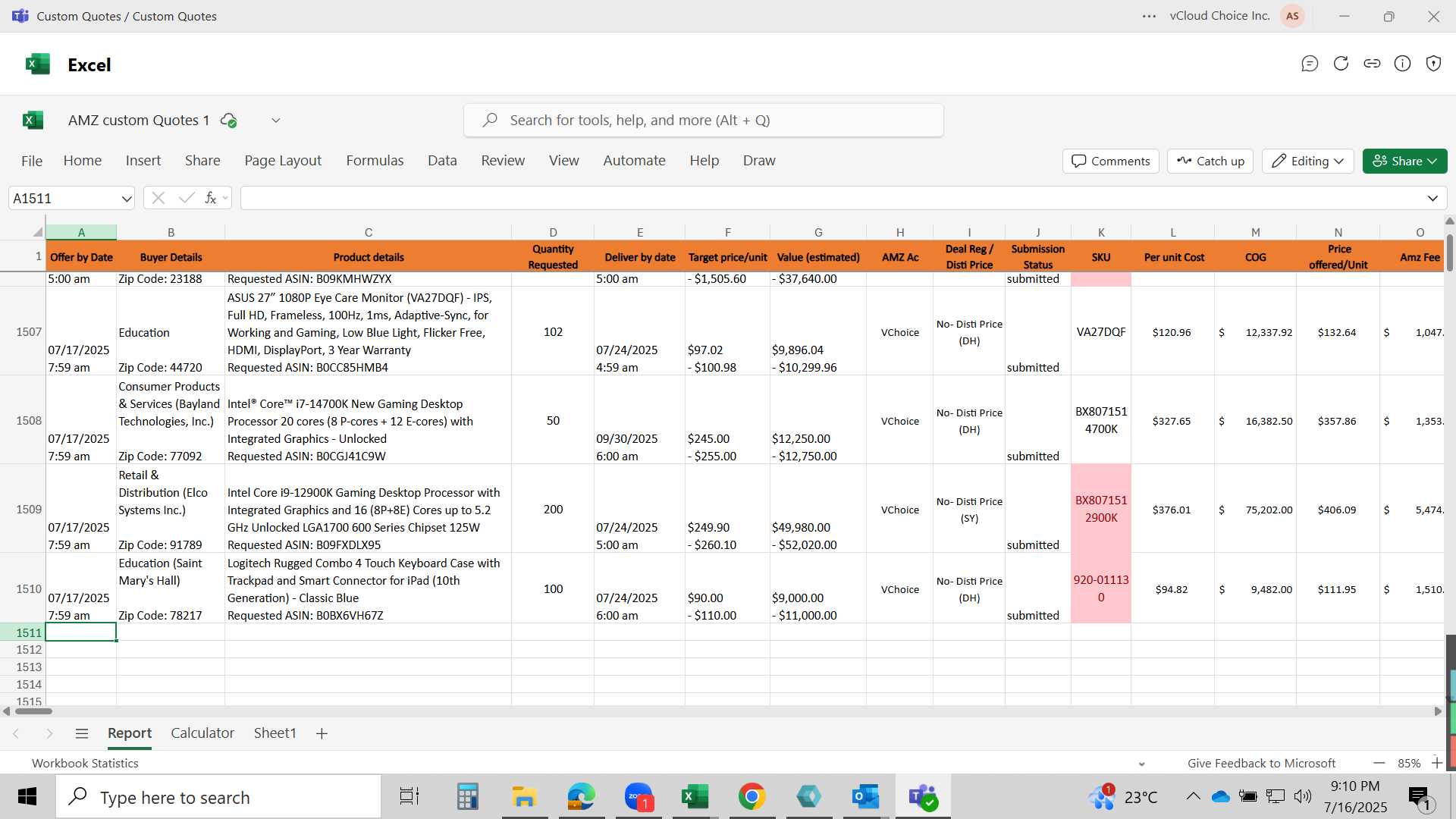This screenshot has width=1456, height=819.
Task: Open the Excel app in taskbar
Action: pos(695,796)
